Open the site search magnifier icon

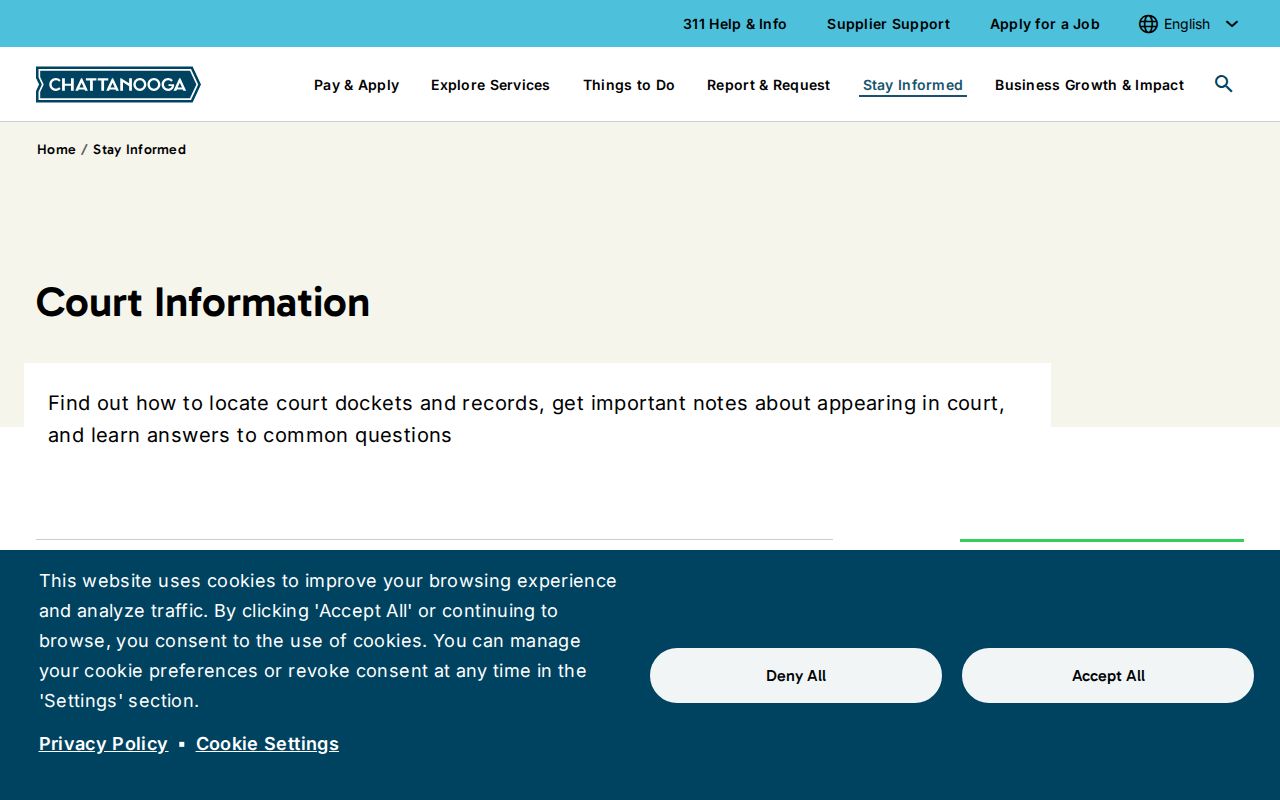(x=1223, y=84)
